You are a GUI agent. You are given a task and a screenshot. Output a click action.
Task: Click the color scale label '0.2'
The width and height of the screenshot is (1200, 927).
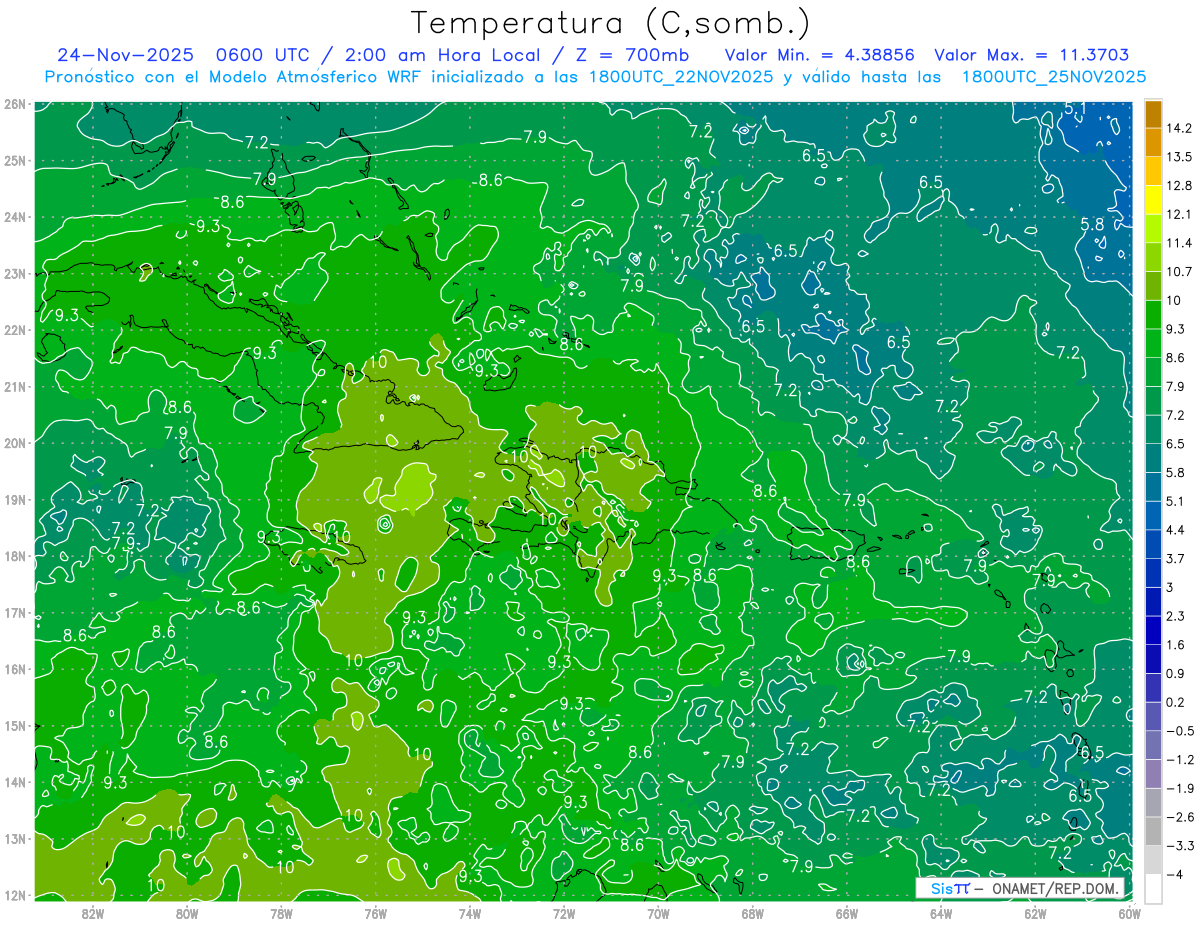click(x=1176, y=702)
